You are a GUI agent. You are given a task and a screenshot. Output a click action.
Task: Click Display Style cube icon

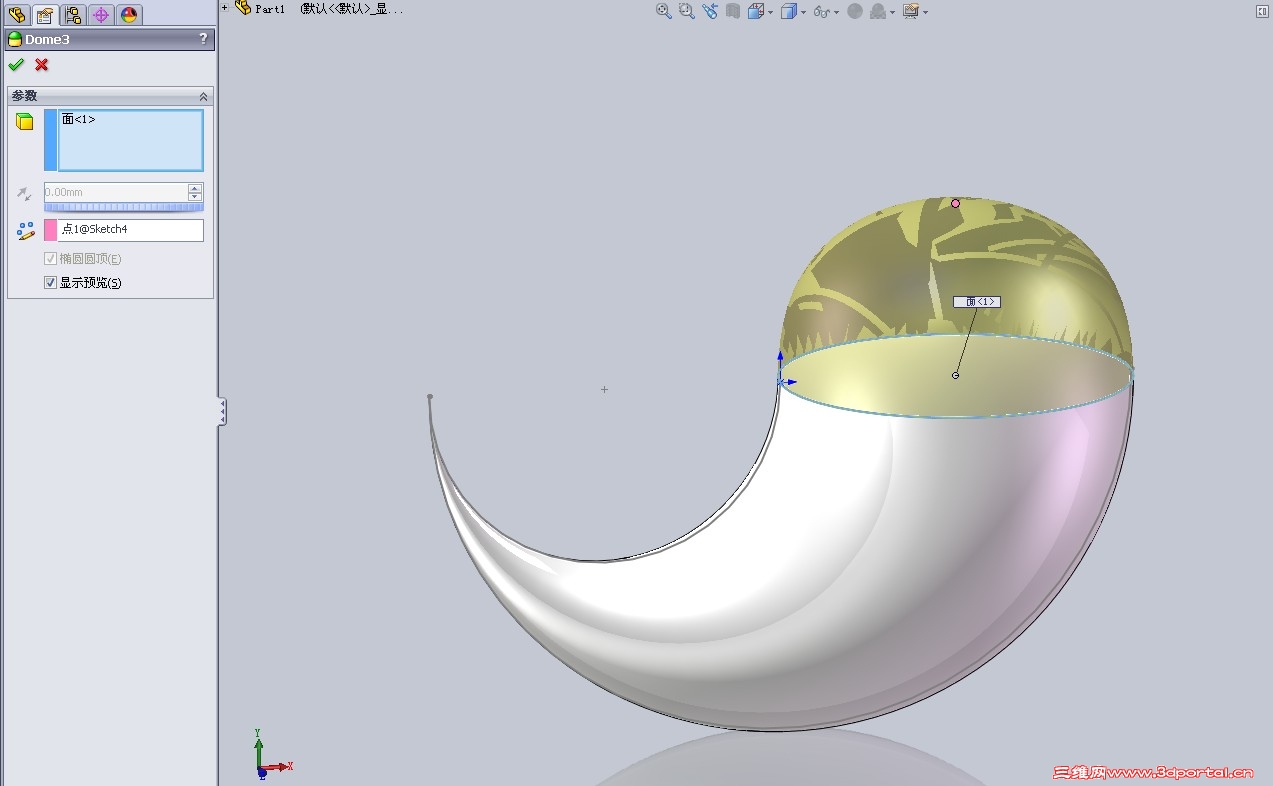tap(789, 11)
